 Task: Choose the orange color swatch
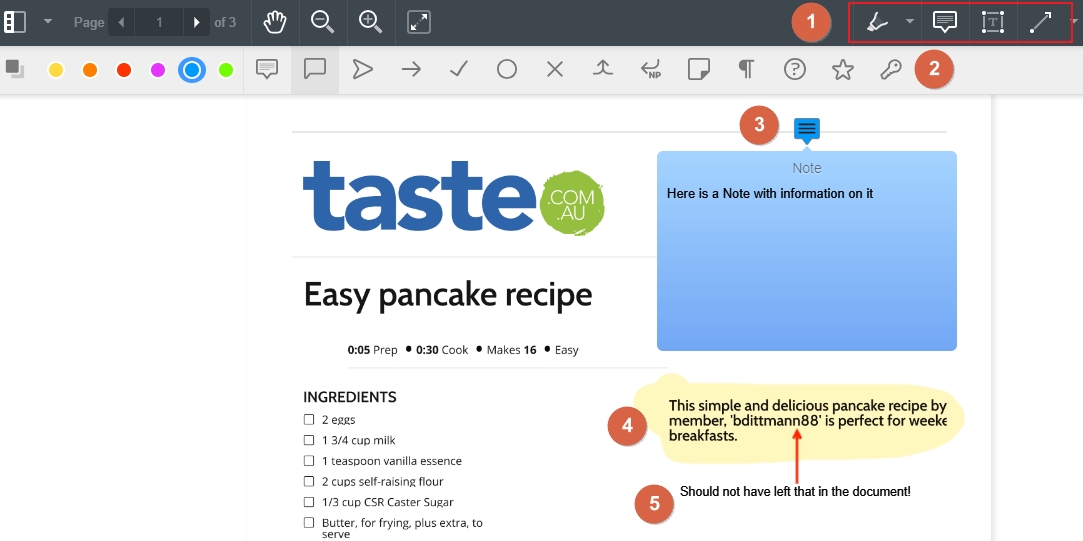coord(90,70)
